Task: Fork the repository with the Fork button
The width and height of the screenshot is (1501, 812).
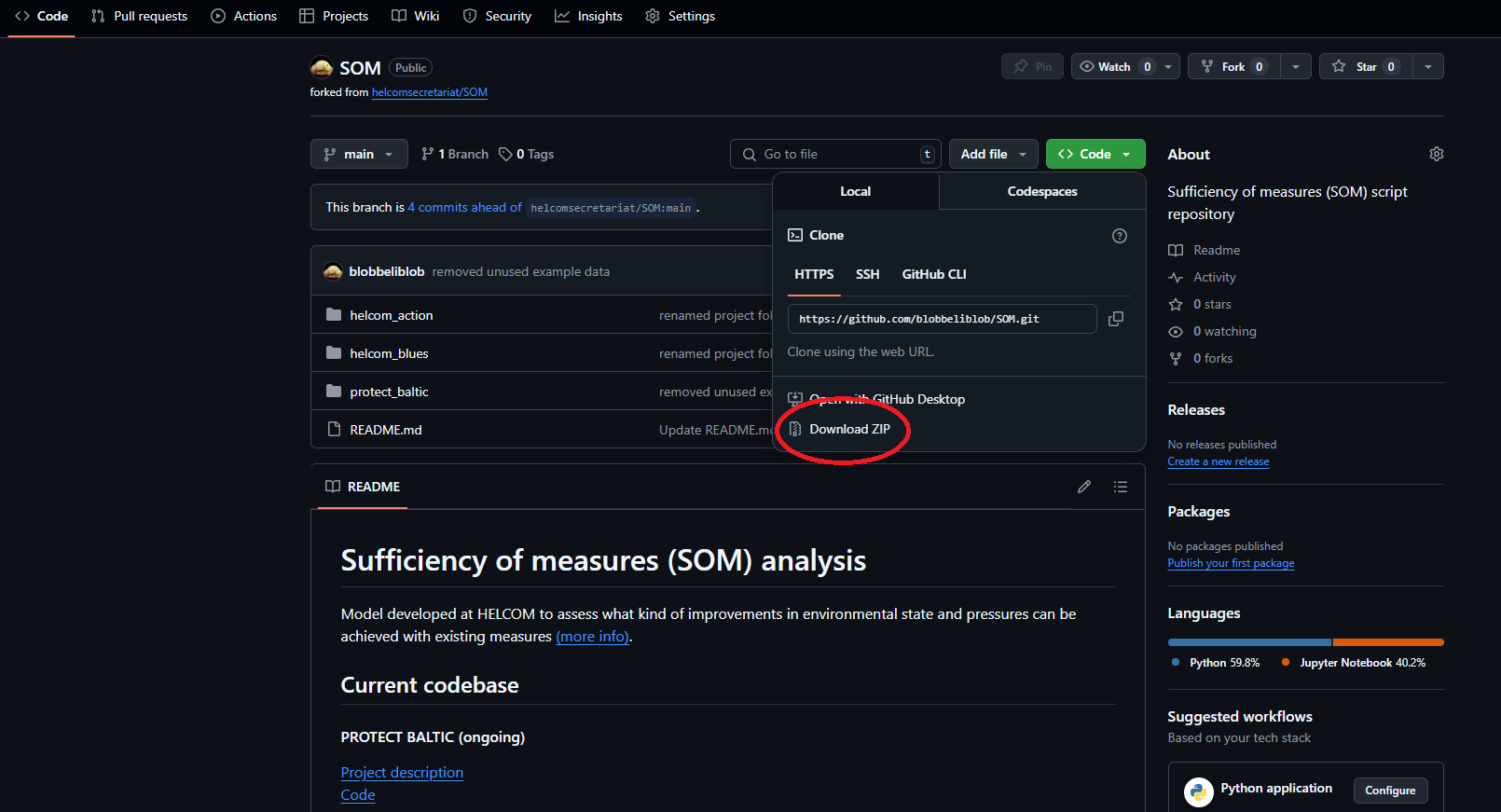Action: (1233, 66)
